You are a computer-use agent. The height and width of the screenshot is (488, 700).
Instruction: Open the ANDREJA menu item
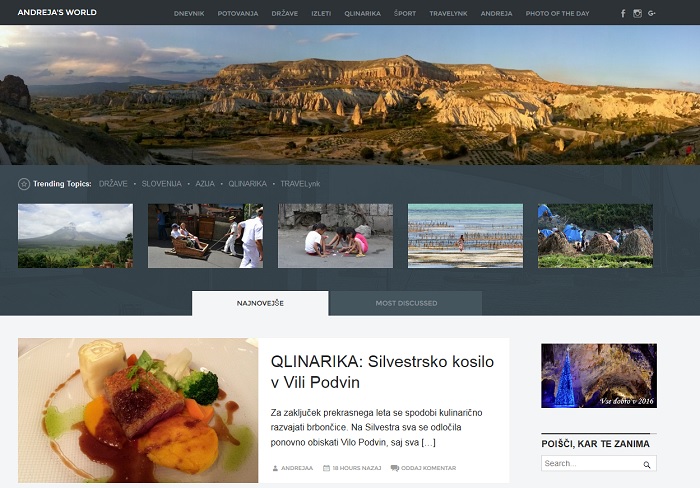(x=496, y=13)
